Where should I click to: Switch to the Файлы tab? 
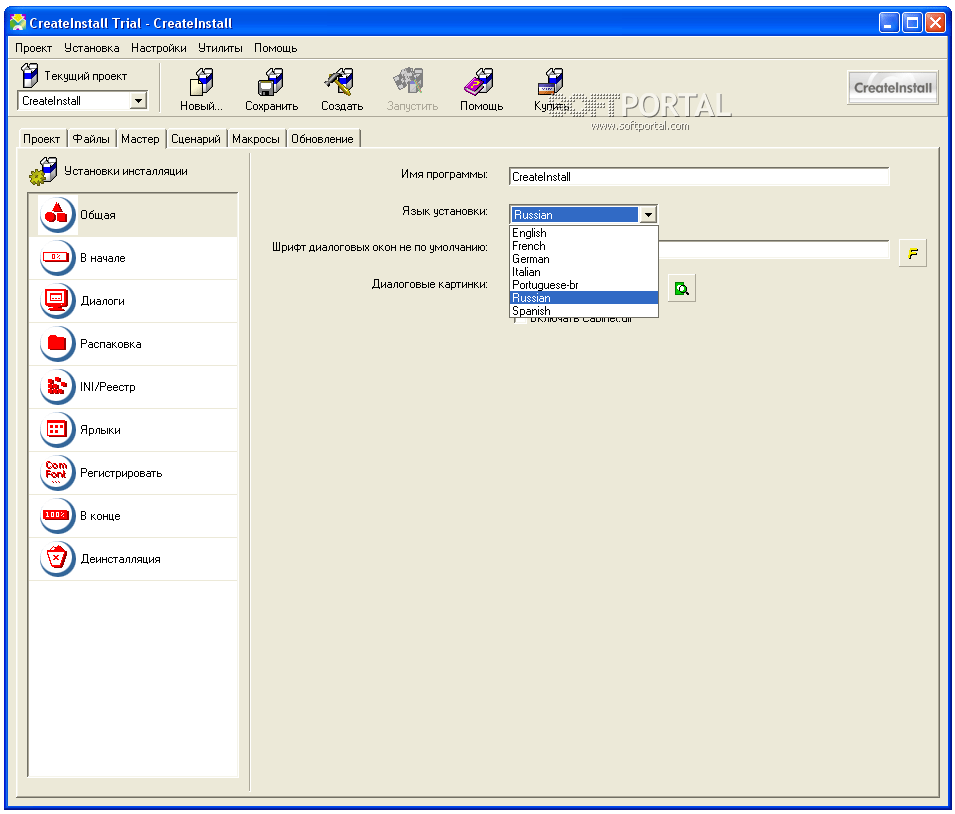click(91, 139)
